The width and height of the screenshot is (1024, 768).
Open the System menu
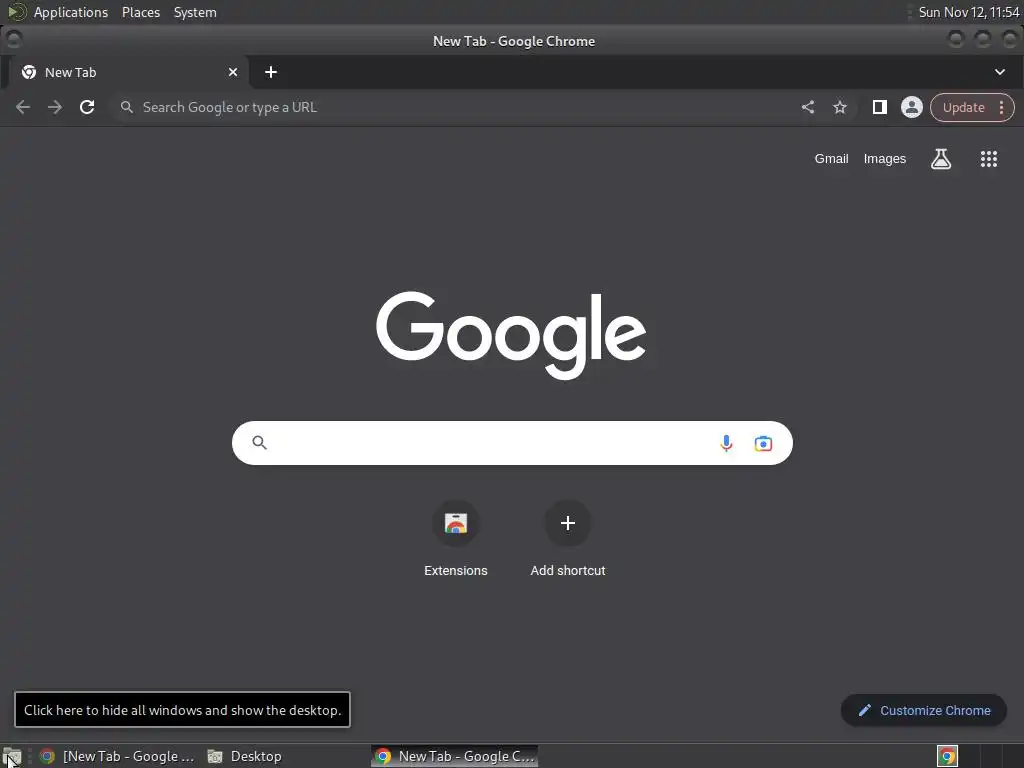(195, 12)
